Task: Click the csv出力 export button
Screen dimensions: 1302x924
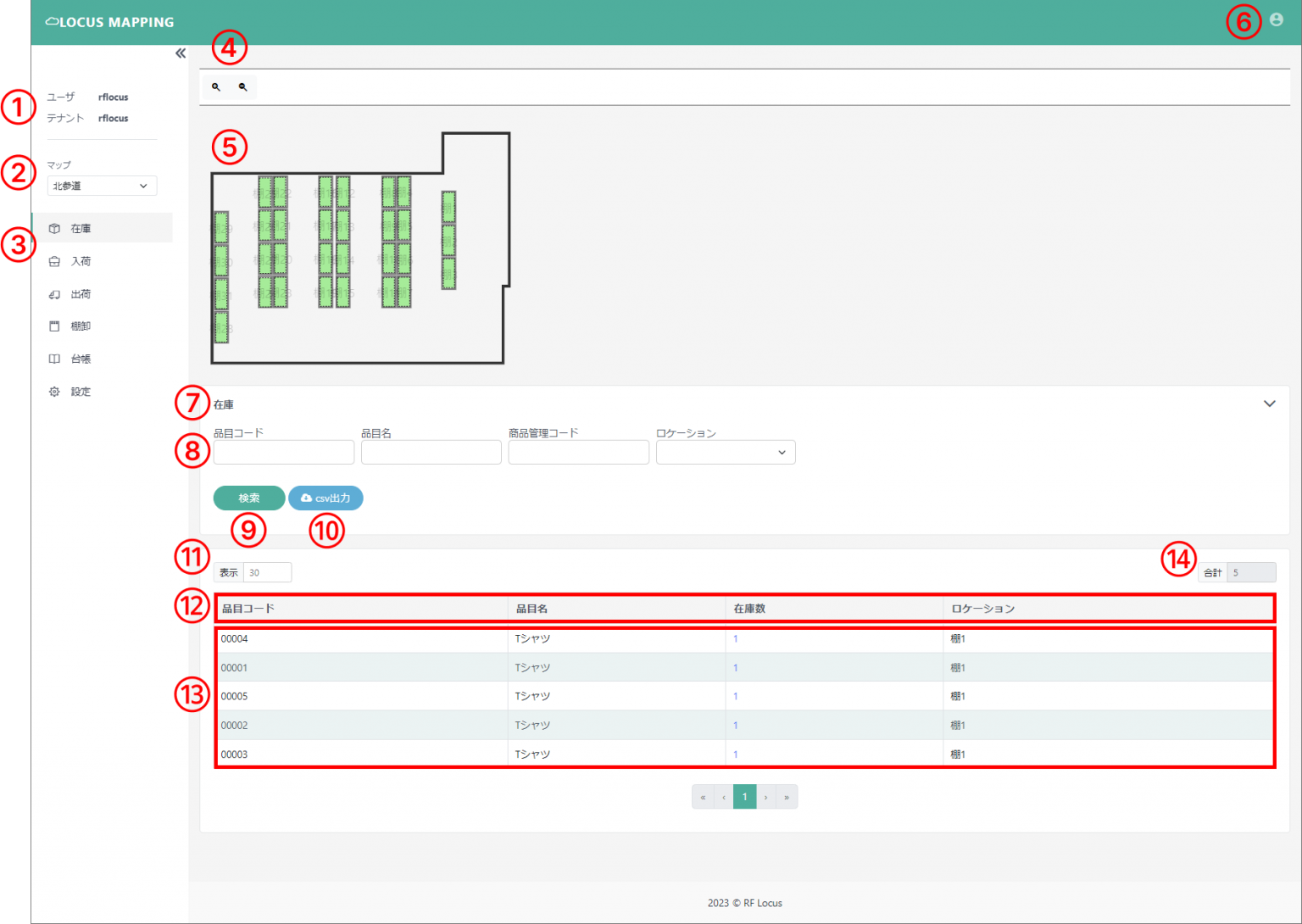Action: (x=325, y=498)
